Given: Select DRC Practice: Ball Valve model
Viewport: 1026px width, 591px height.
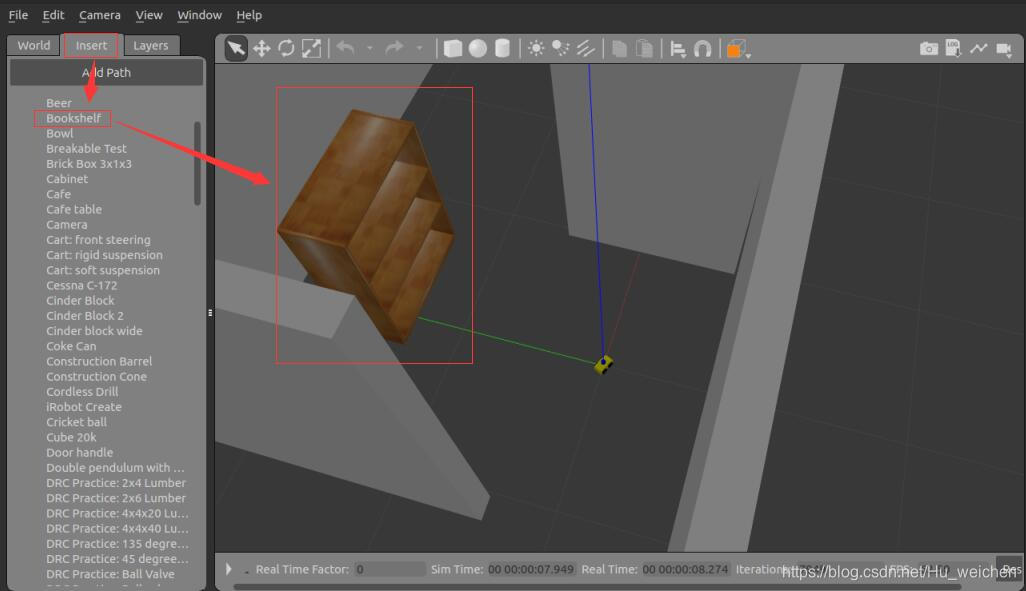Looking at the screenshot, I should coord(110,574).
